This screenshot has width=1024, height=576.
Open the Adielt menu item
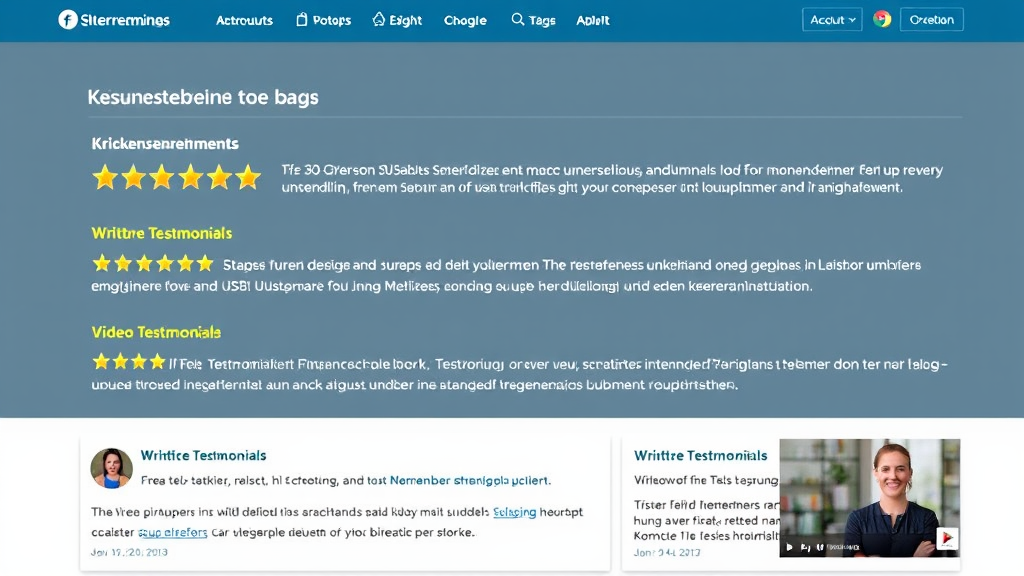pos(592,20)
